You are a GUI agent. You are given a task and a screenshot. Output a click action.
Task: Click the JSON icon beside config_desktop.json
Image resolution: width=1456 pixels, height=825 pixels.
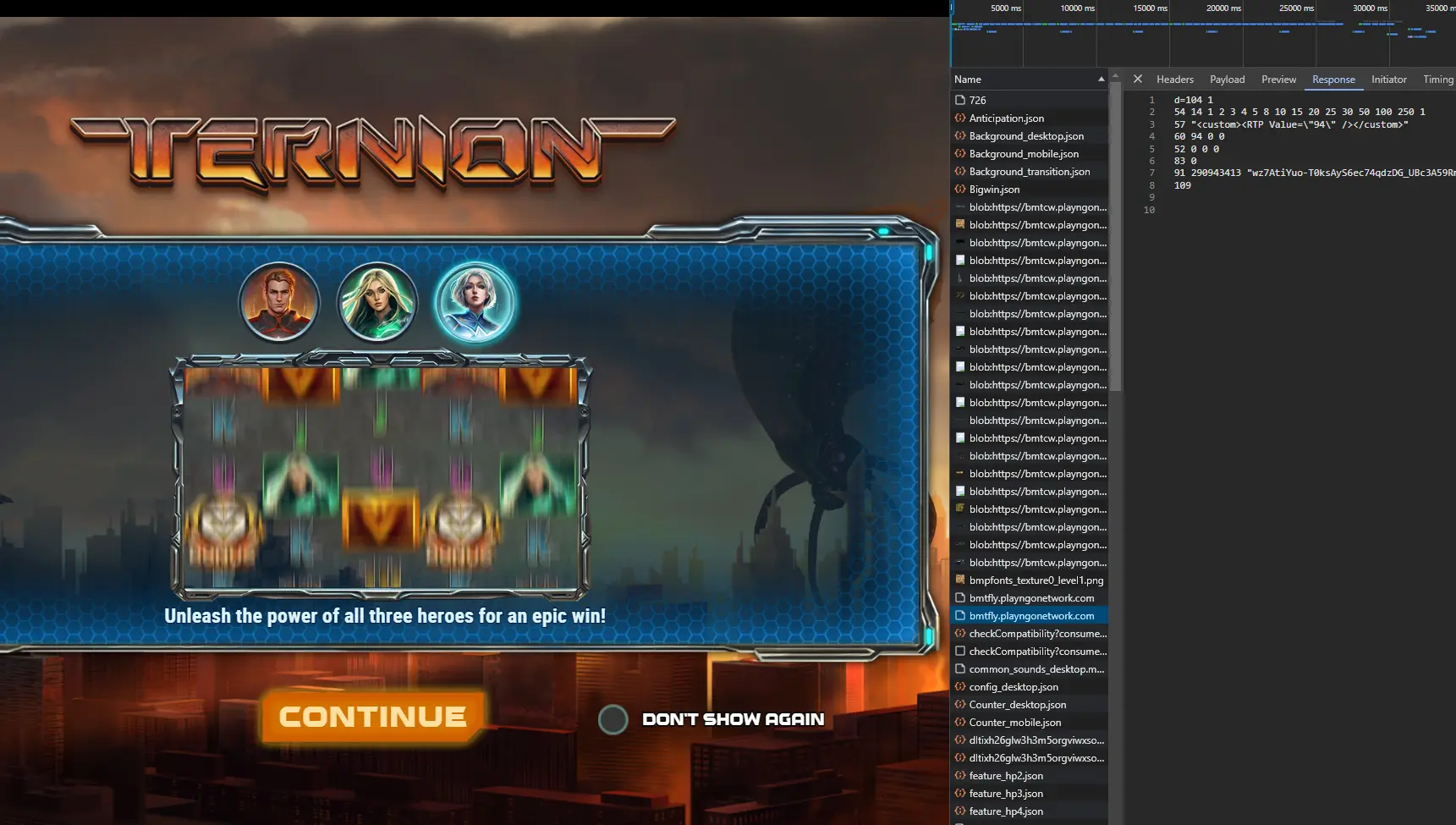click(960, 686)
